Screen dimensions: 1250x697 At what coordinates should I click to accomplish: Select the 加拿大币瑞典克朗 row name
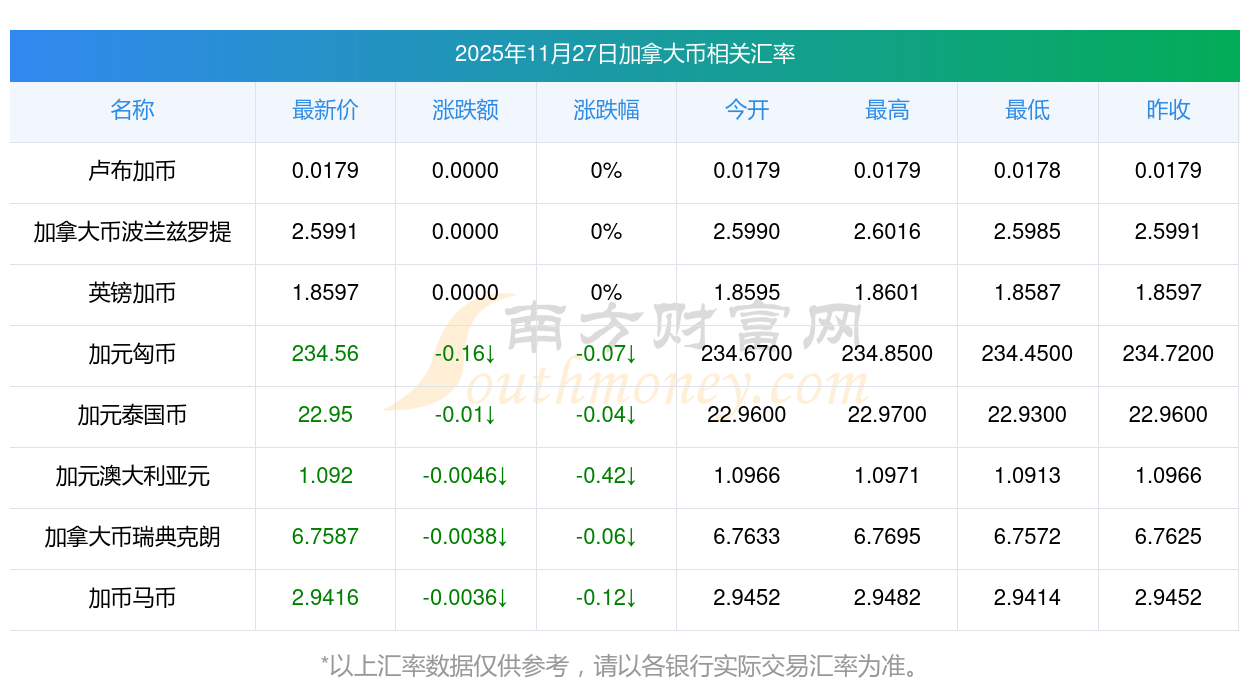[132, 537]
